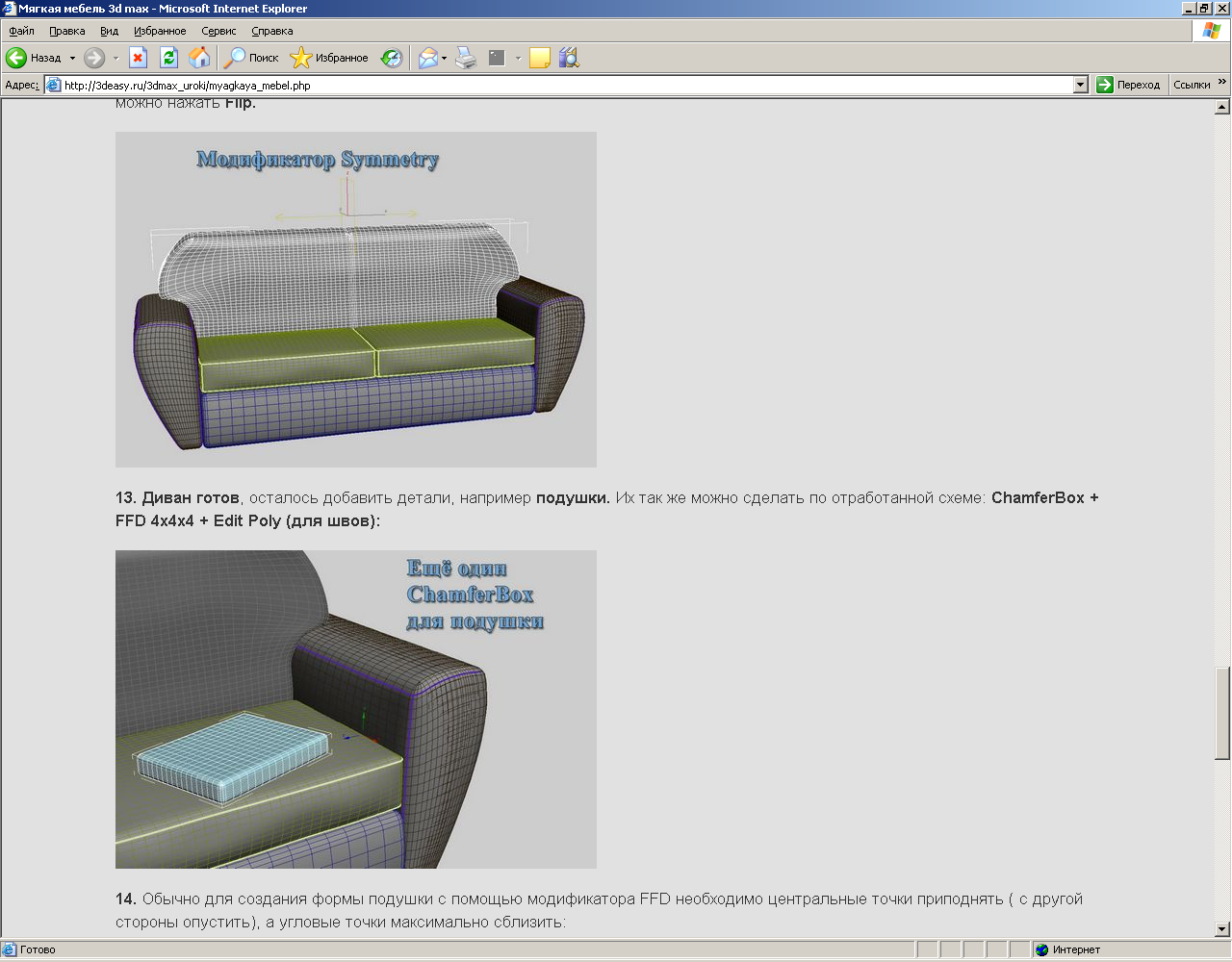
Task: Go to Home page icon
Action: [x=199, y=58]
